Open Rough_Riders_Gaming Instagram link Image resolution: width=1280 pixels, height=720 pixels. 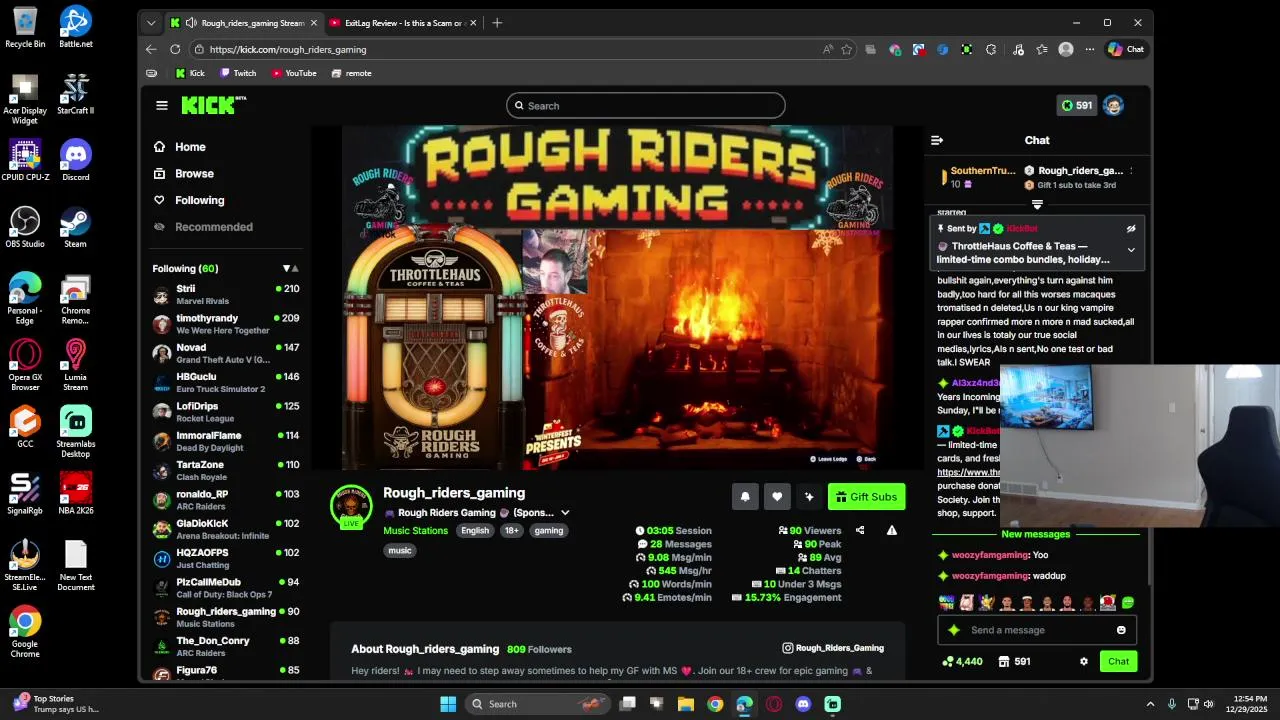[833, 648]
